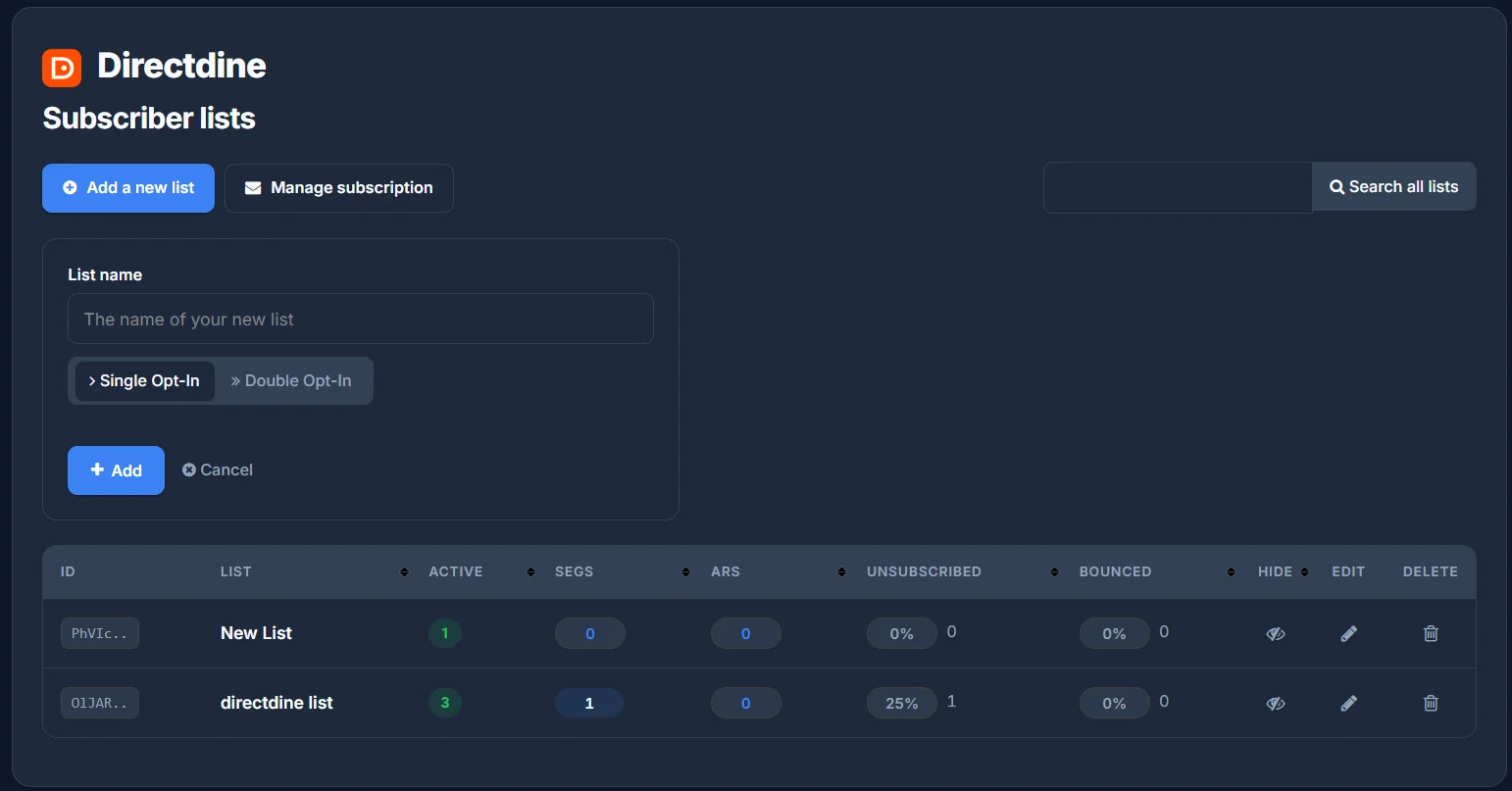Click segments count 0 for New List

pyautogui.click(x=590, y=633)
